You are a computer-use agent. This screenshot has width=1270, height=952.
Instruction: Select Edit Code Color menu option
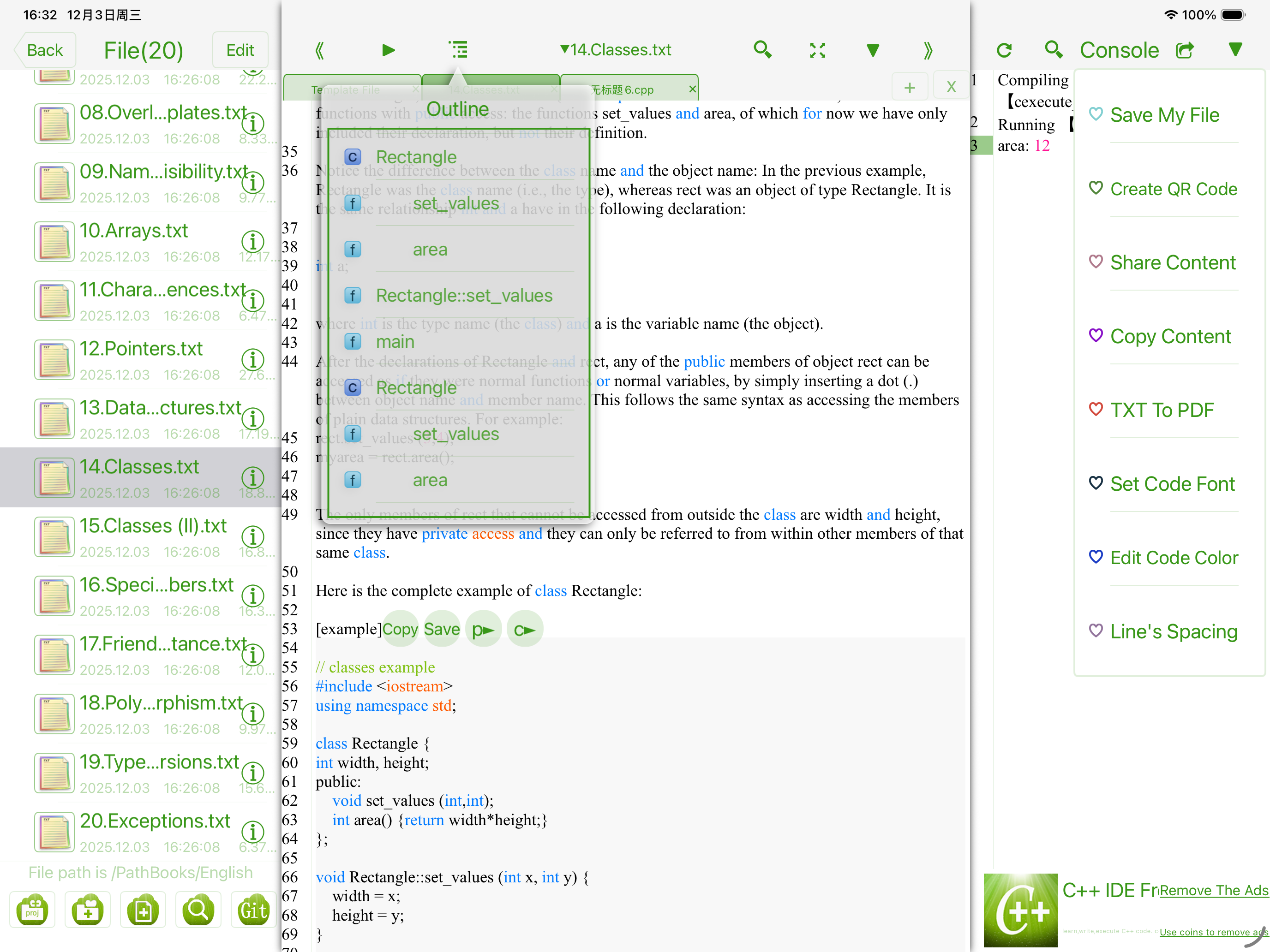point(1174,558)
